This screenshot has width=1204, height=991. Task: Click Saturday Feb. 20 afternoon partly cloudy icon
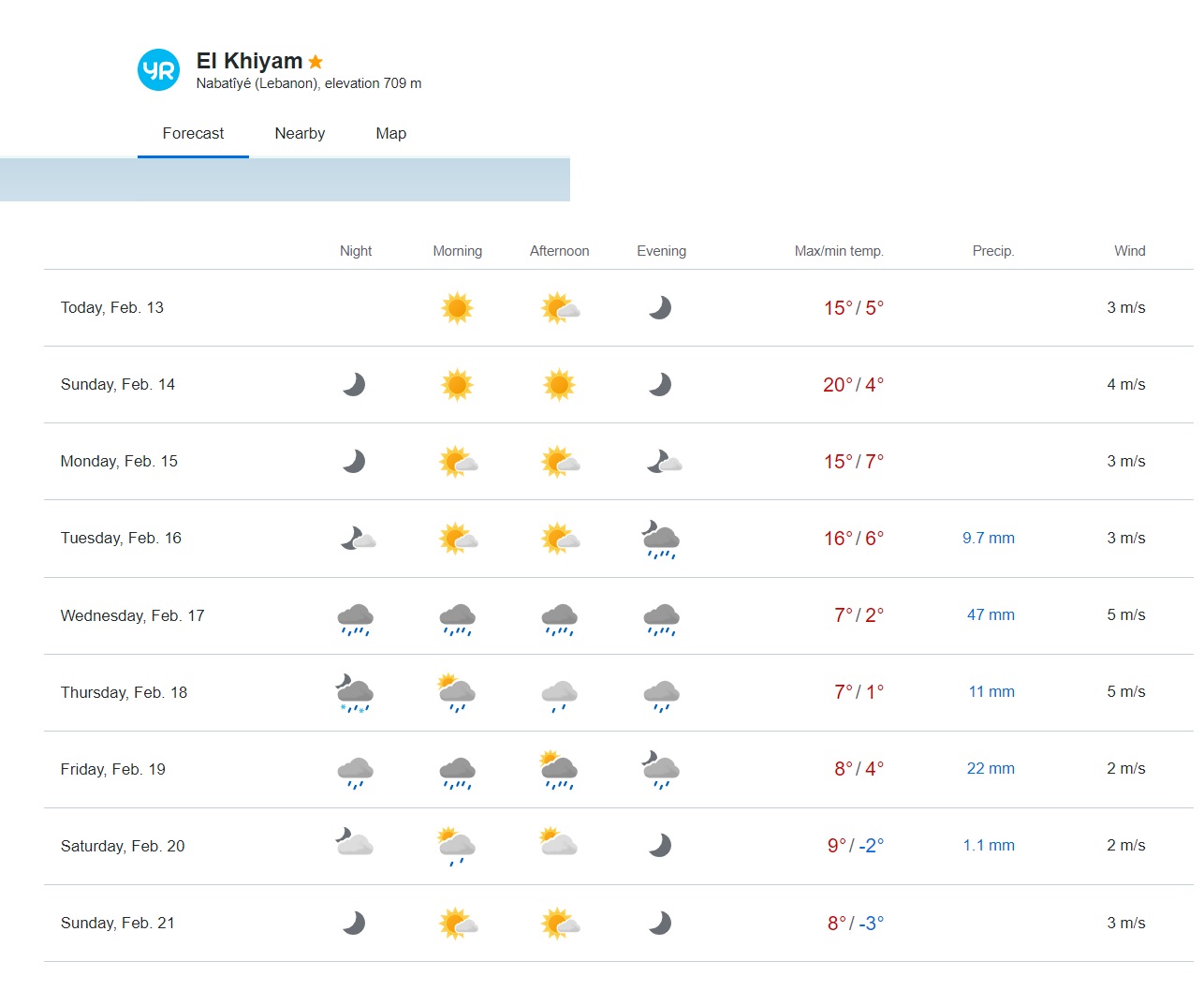pyautogui.click(x=559, y=843)
